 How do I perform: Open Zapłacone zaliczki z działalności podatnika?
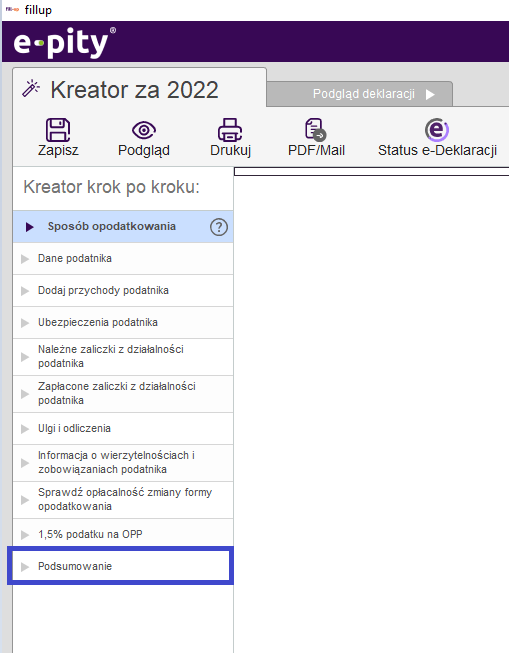pyautogui.click(x=123, y=394)
